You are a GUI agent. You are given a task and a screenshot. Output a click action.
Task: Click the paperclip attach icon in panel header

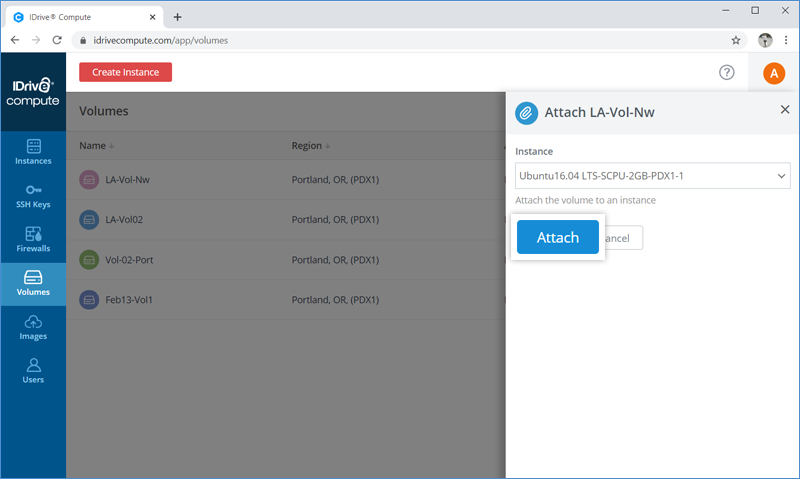click(526, 113)
